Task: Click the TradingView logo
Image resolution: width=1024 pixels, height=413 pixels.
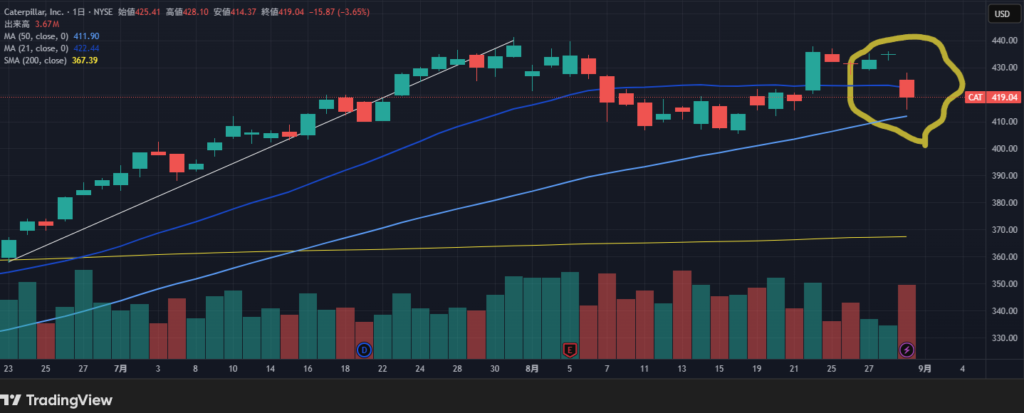Action: click(57, 400)
